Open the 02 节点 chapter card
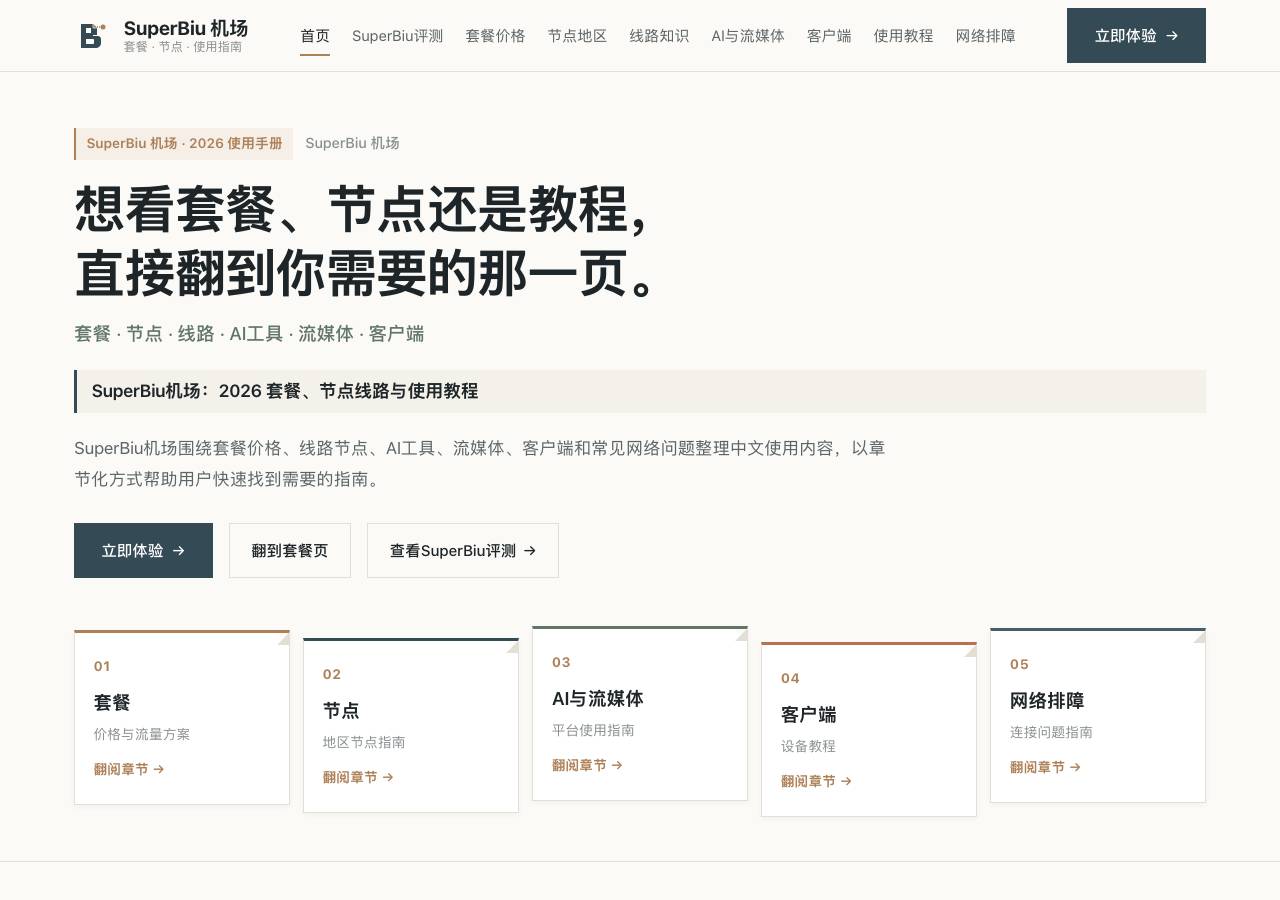The image size is (1280, 900). [x=411, y=725]
